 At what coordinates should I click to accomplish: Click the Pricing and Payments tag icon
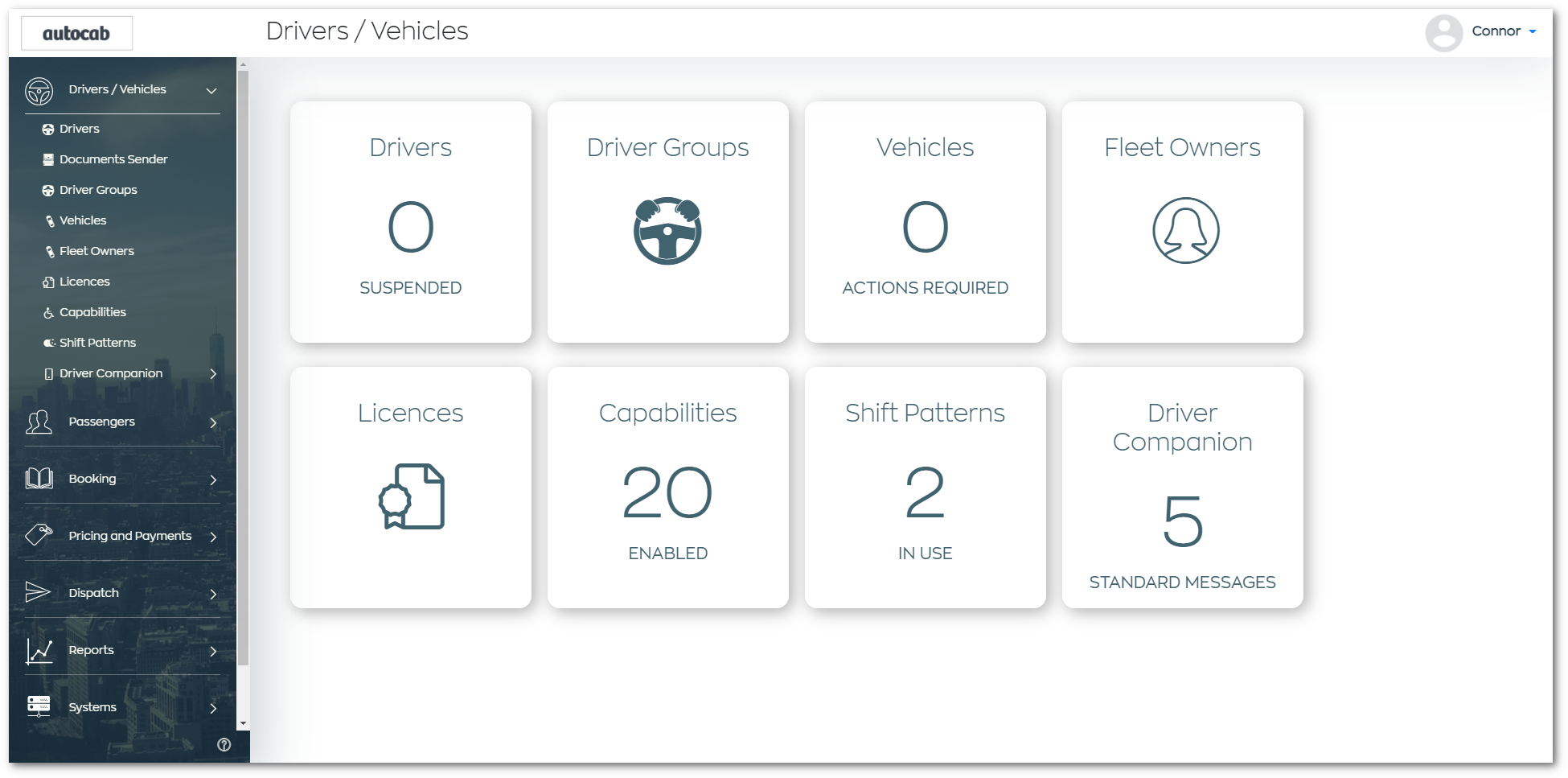click(39, 535)
